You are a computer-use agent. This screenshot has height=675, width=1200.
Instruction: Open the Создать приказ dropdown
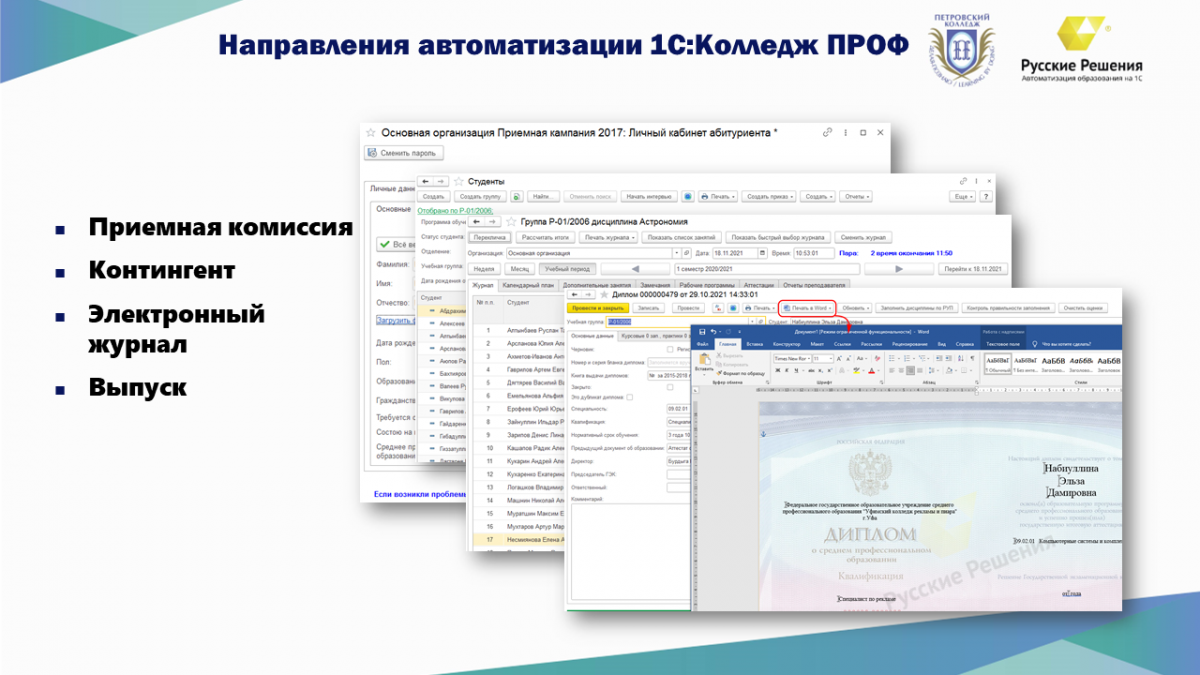point(768,196)
